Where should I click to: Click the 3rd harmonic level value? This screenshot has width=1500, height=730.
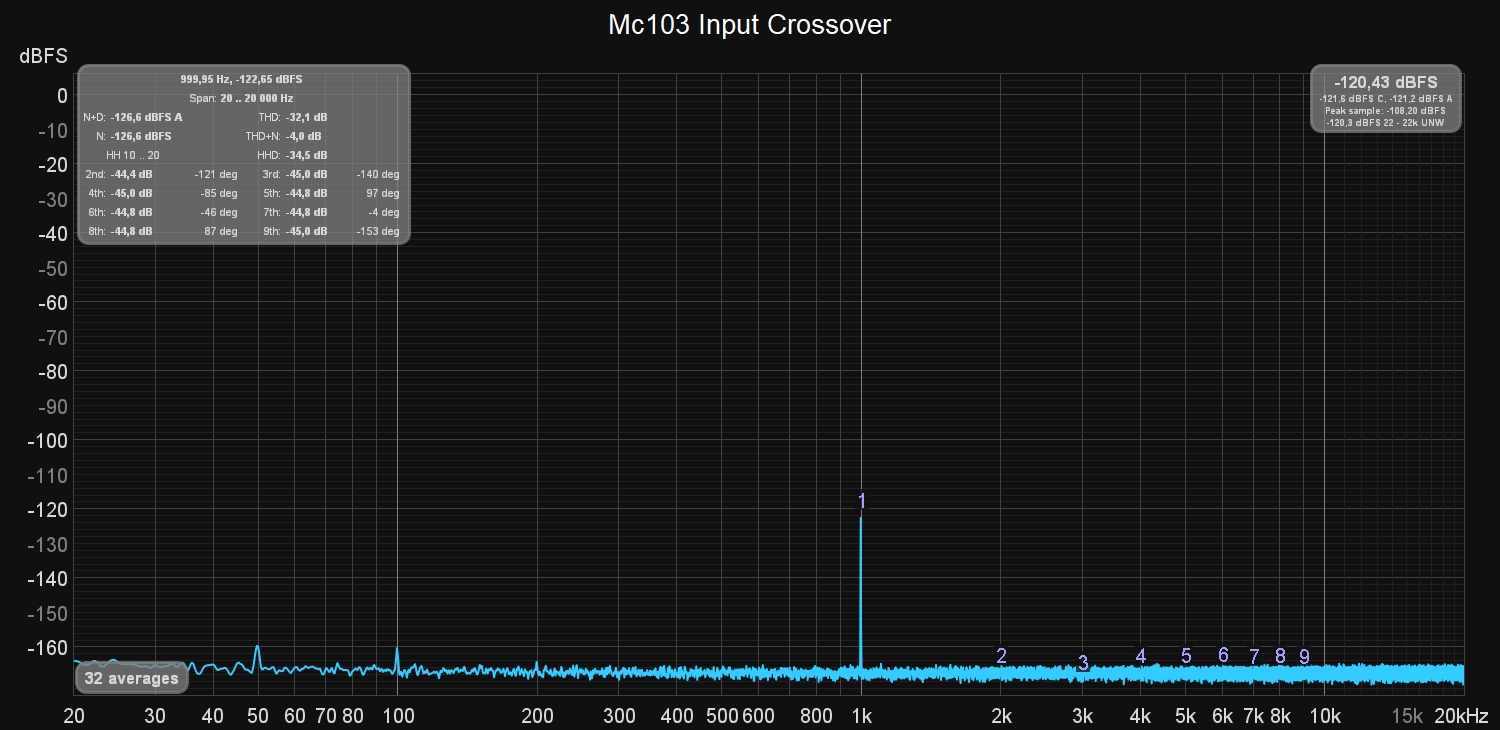(306, 174)
